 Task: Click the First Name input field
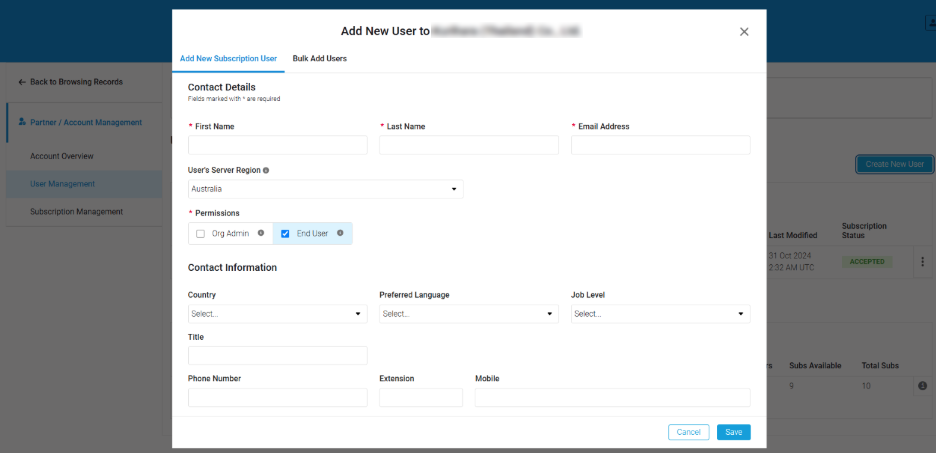(x=277, y=145)
